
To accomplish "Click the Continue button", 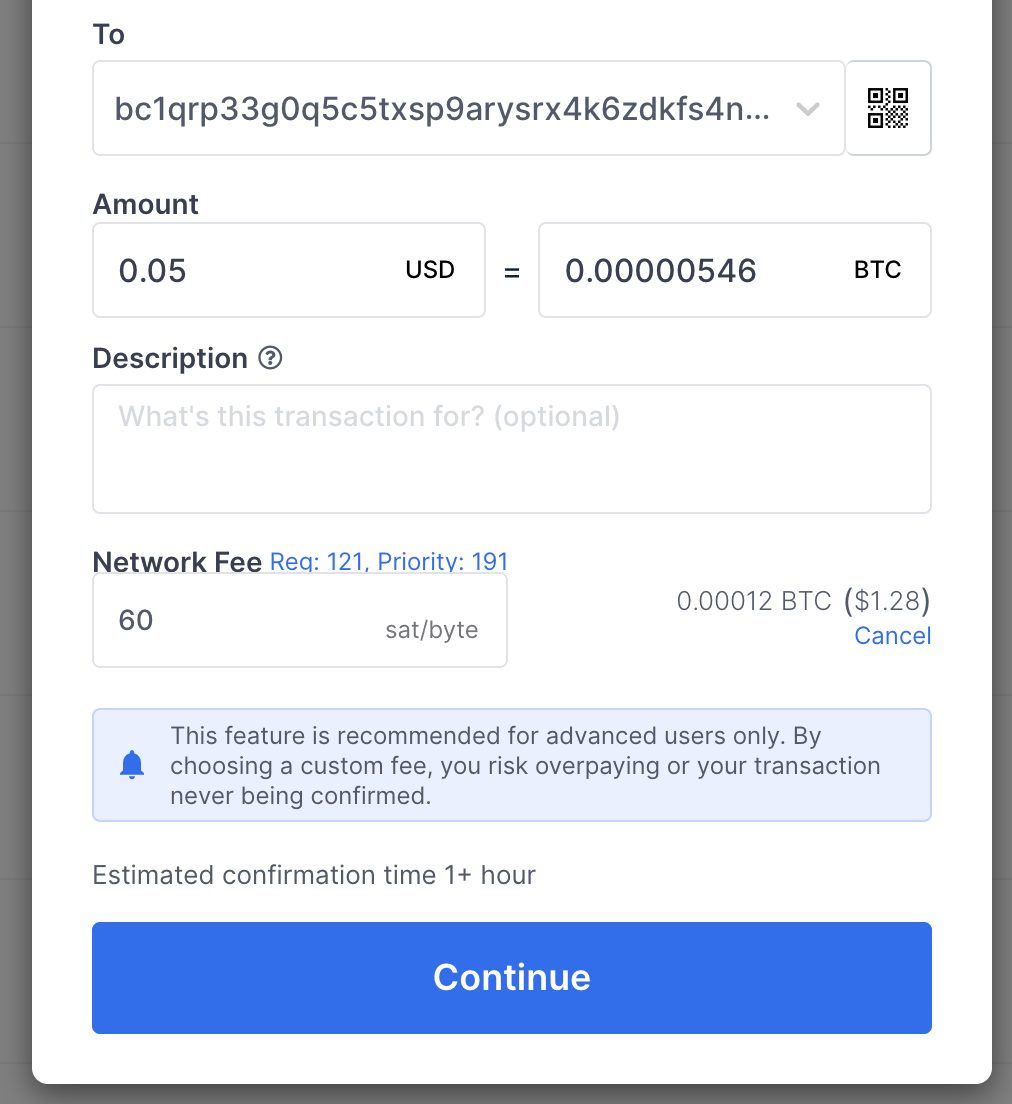I will point(512,978).
